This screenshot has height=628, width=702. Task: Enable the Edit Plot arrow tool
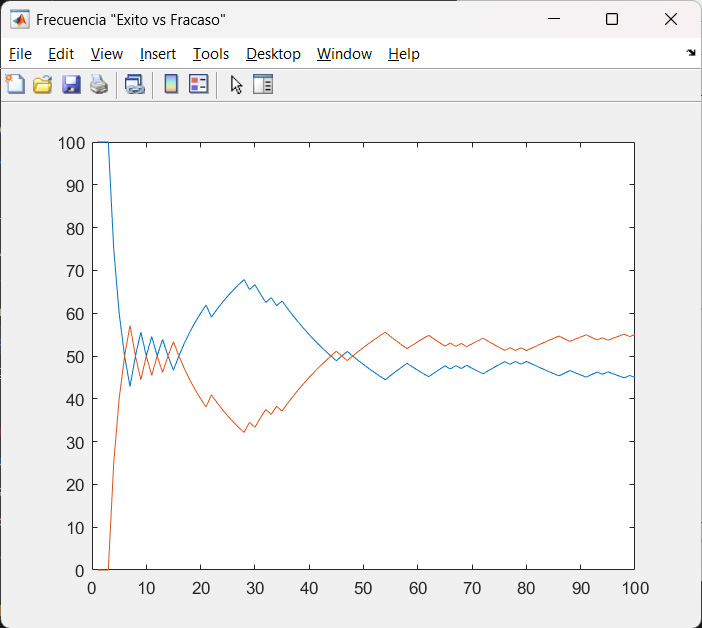(236, 85)
